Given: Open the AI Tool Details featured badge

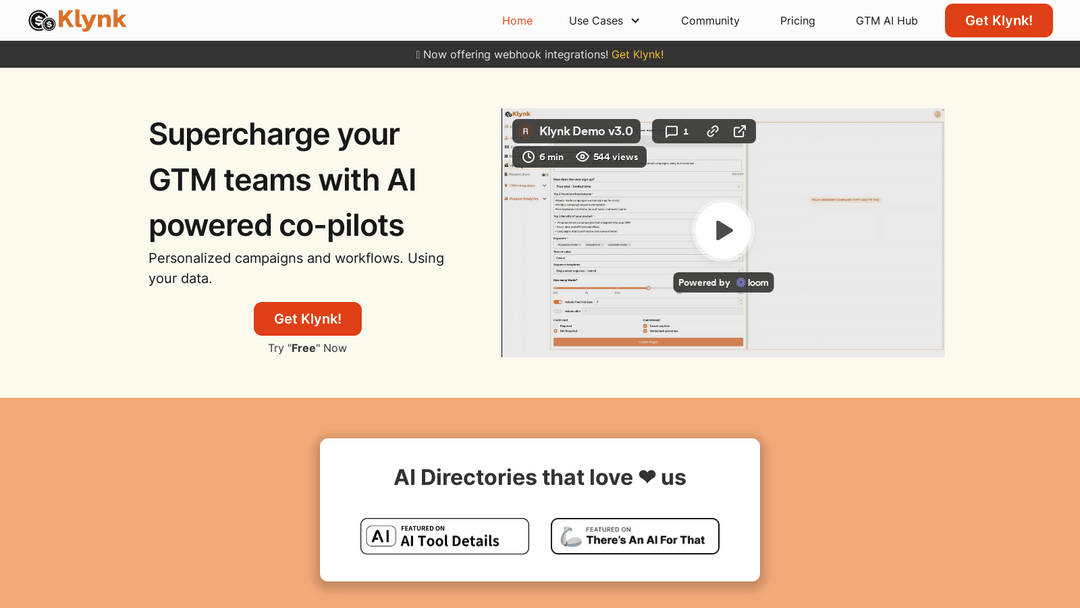Looking at the screenshot, I should tap(444, 536).
